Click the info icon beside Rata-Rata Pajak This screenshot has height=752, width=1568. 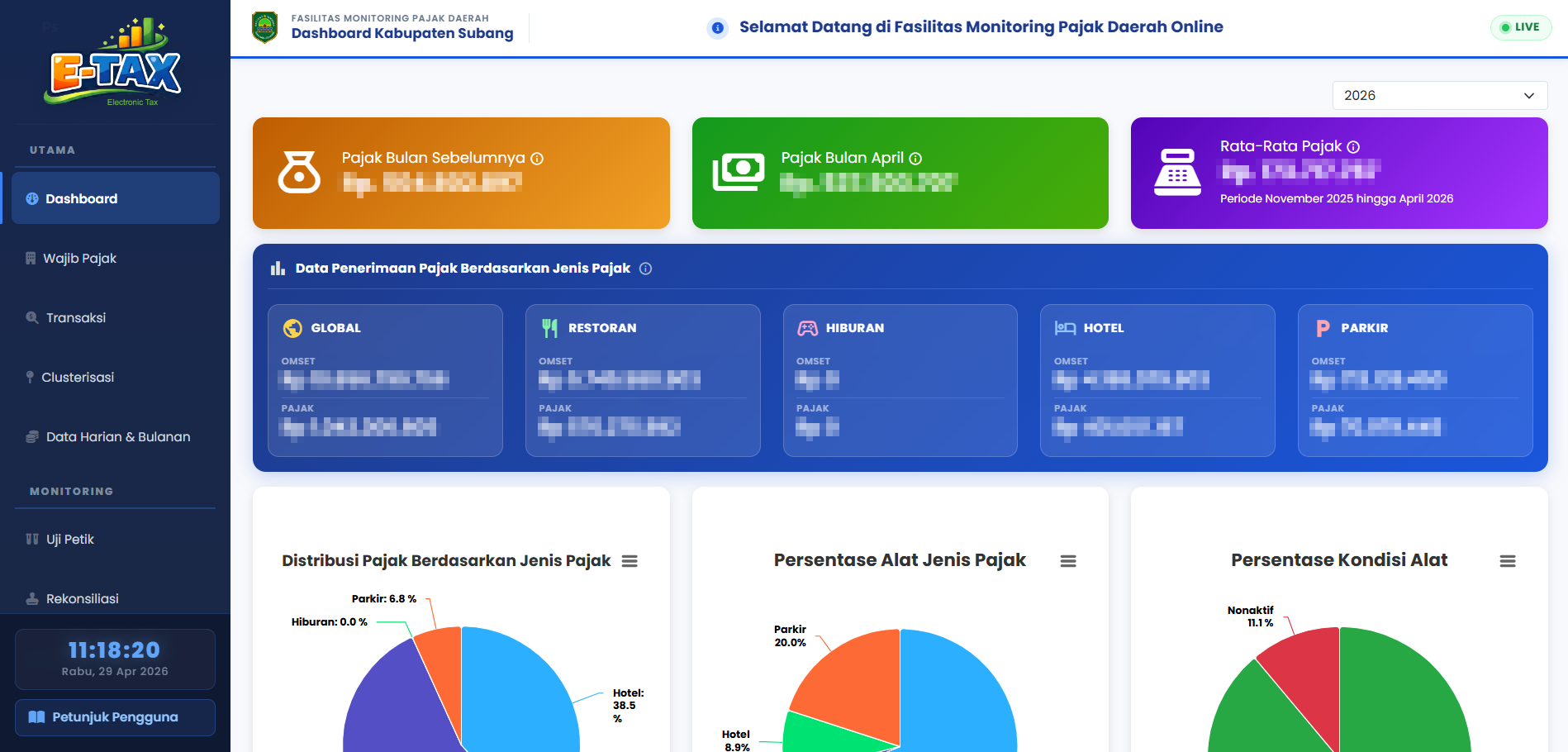click(x=1352, y=145)
